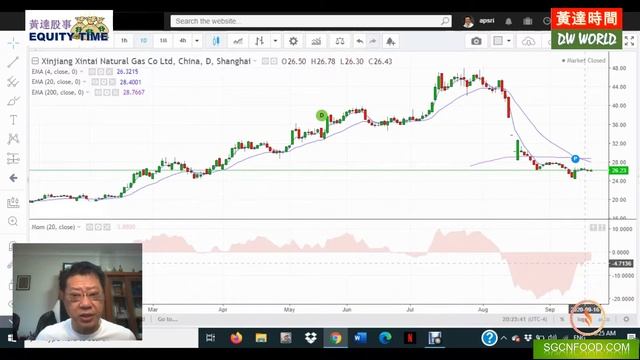Select the Text annotation tool
This screenshot has height=360, width=640.
point(13,120)
